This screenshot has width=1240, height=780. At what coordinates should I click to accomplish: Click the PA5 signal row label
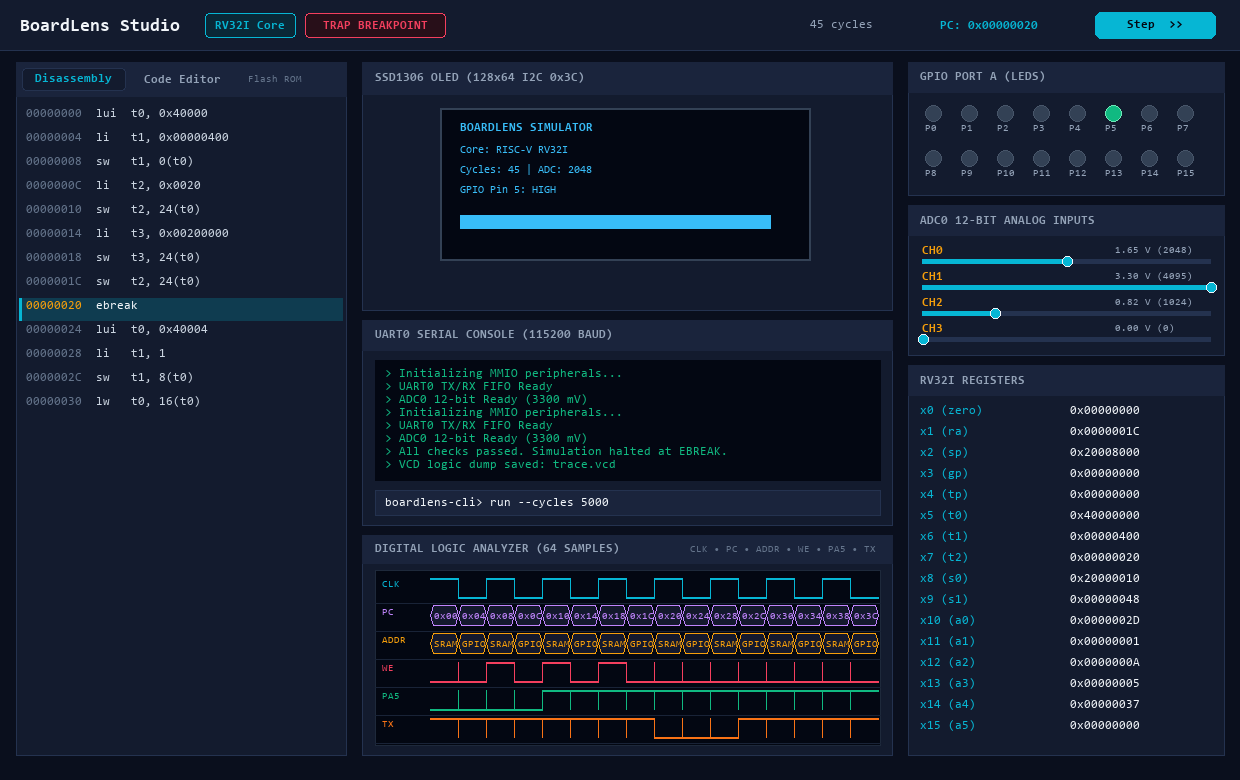tap(390, 696)
